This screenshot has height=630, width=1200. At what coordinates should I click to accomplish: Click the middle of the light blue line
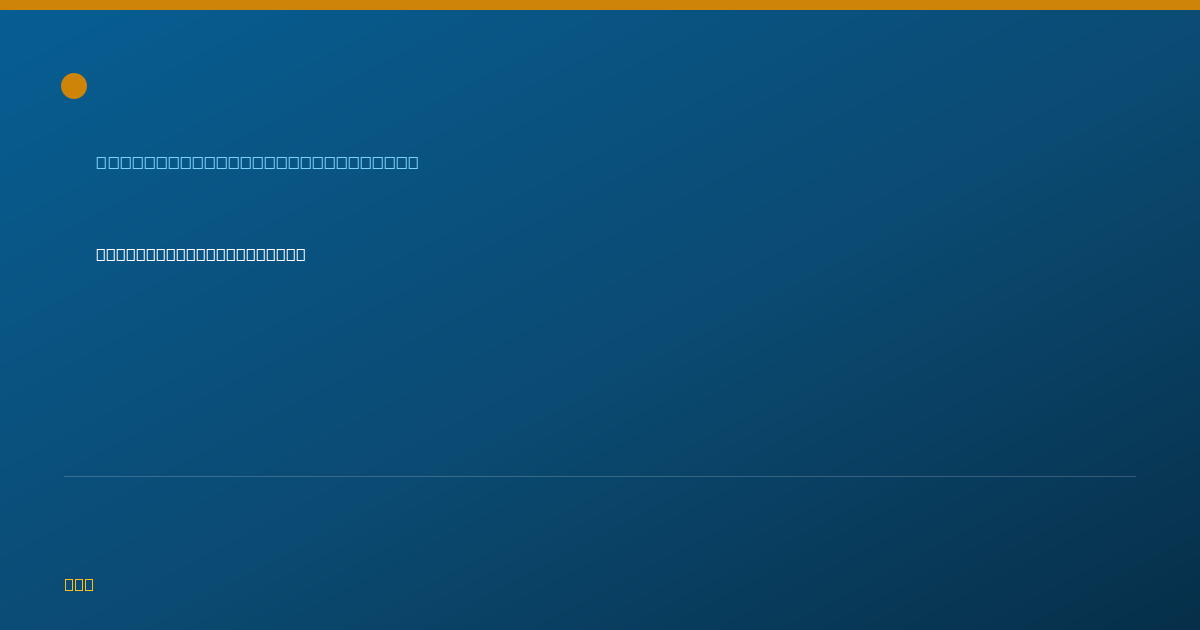[x=257, y=162]
